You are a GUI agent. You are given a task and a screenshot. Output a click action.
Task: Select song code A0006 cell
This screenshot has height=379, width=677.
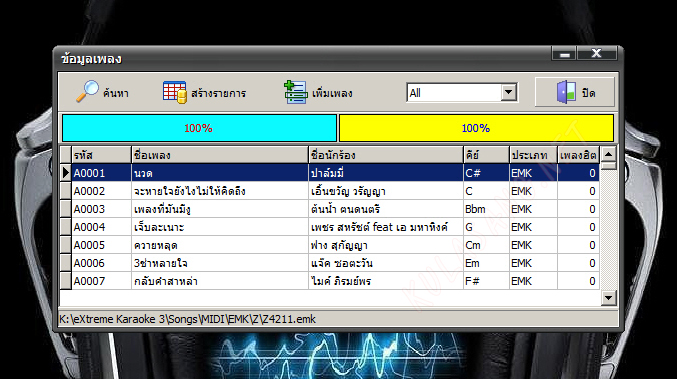point(101,263)
